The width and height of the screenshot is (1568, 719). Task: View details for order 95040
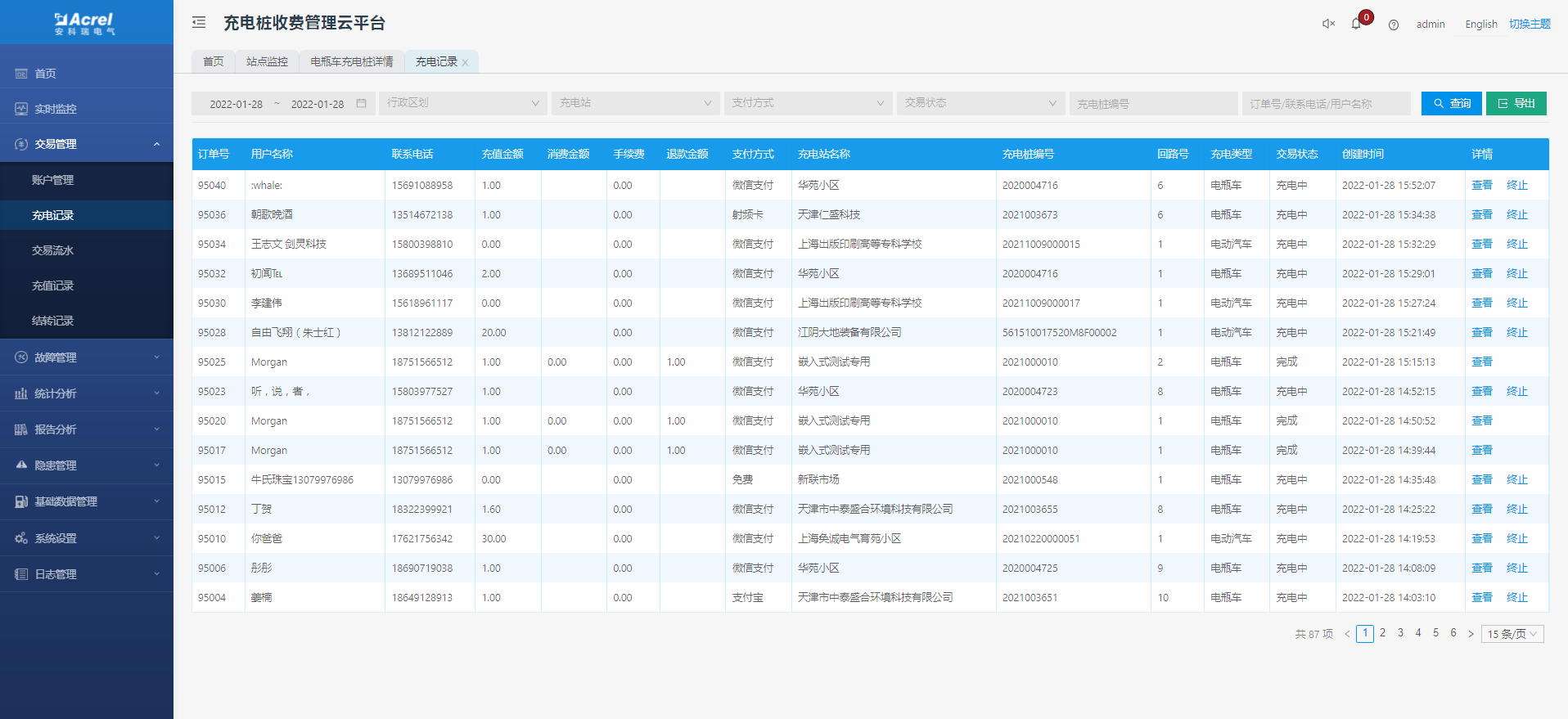click(x=1482, y=186)
